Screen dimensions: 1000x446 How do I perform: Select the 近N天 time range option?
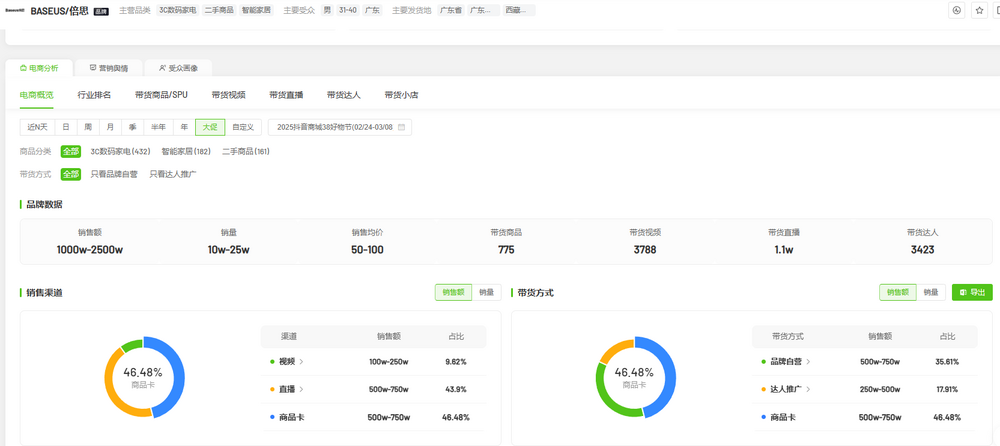click(37, 127)
